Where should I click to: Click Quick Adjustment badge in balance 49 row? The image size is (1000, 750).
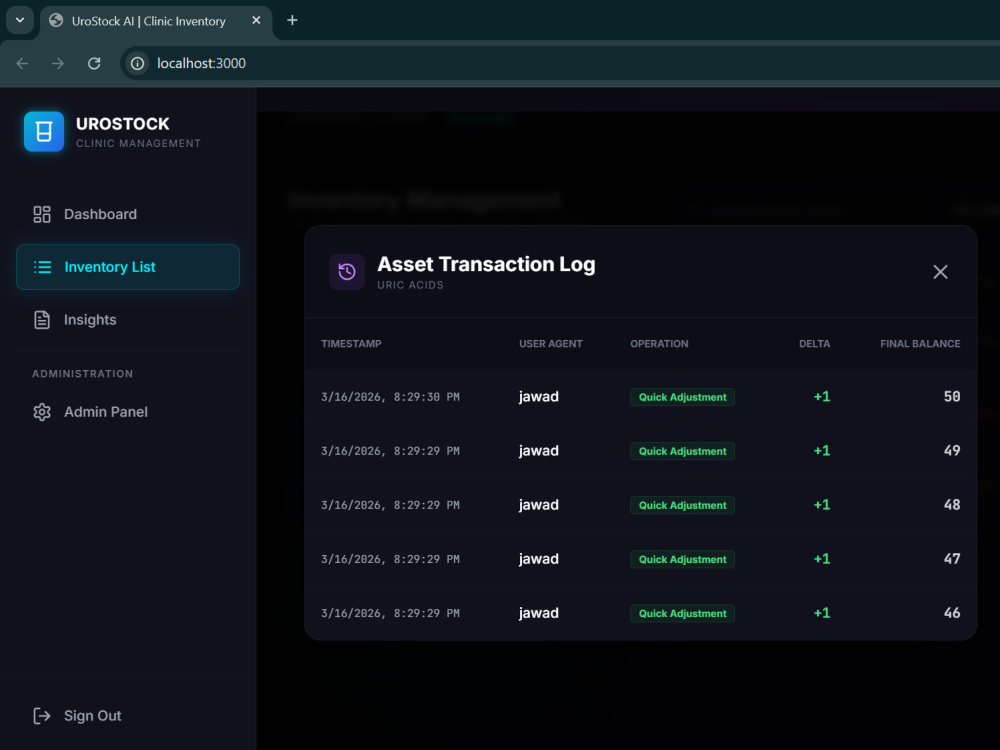click(682, 451)
